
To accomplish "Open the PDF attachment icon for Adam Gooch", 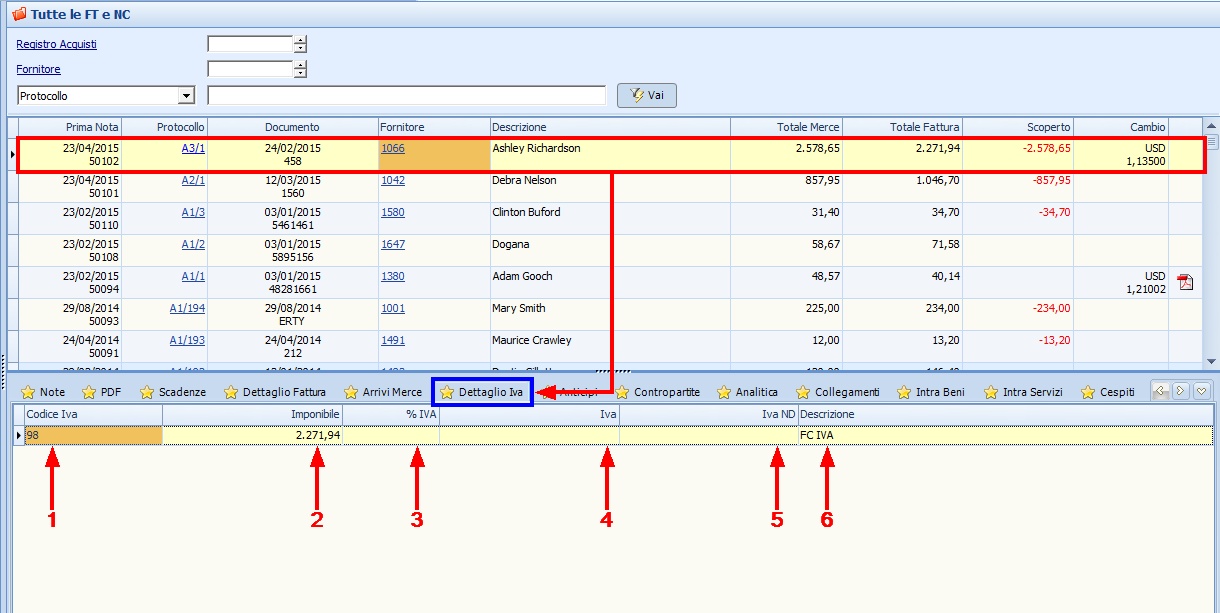I will pyautogui.click(x=1185, y=282).
